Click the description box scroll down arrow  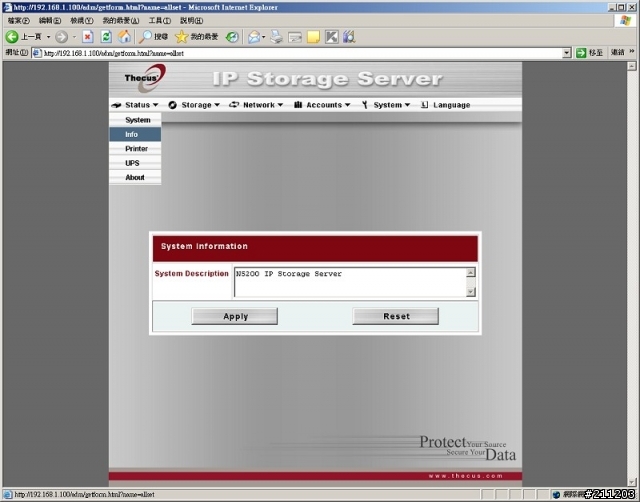point(471,292)
